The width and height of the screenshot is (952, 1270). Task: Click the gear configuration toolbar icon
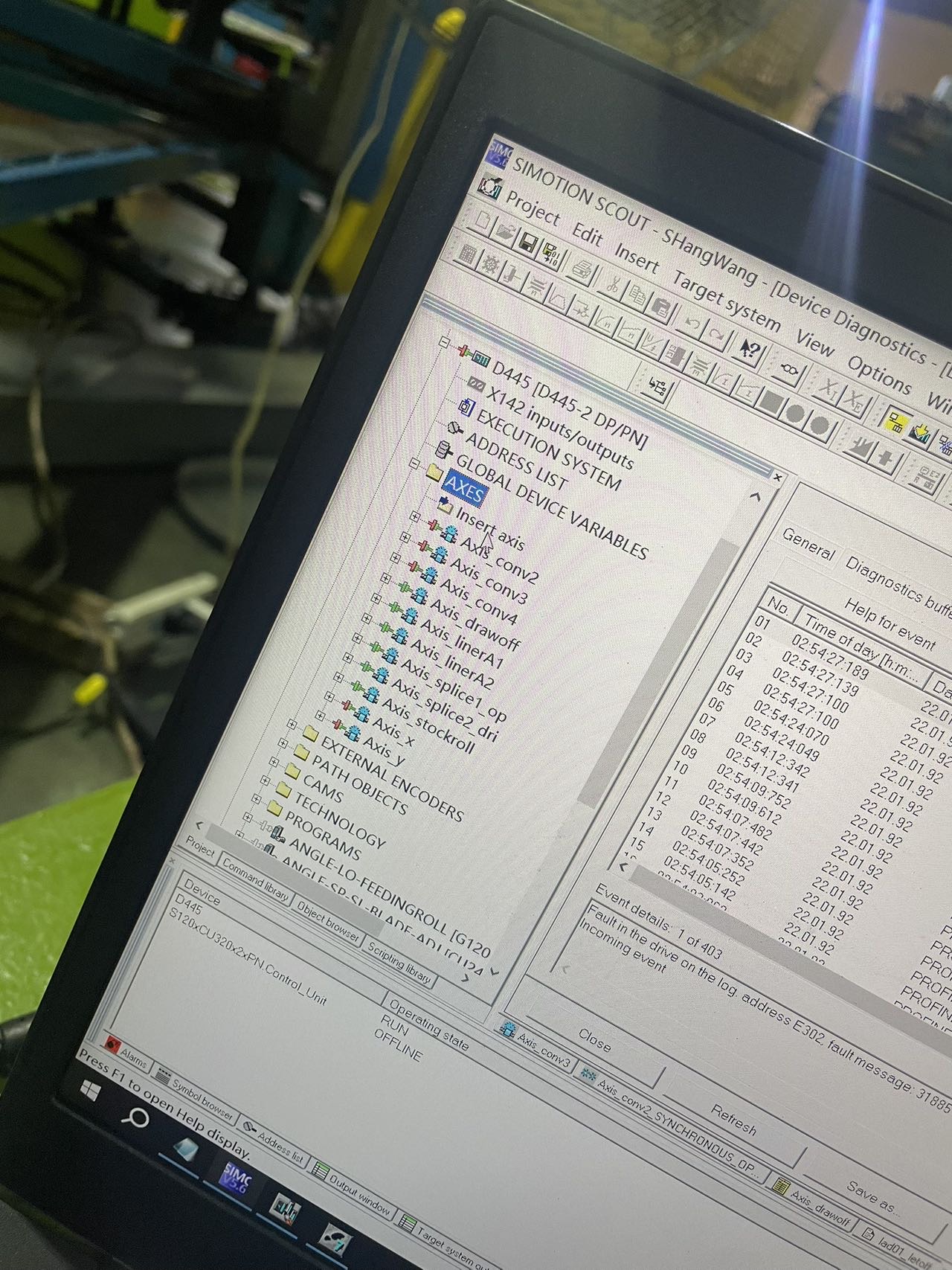coord(489,264)
